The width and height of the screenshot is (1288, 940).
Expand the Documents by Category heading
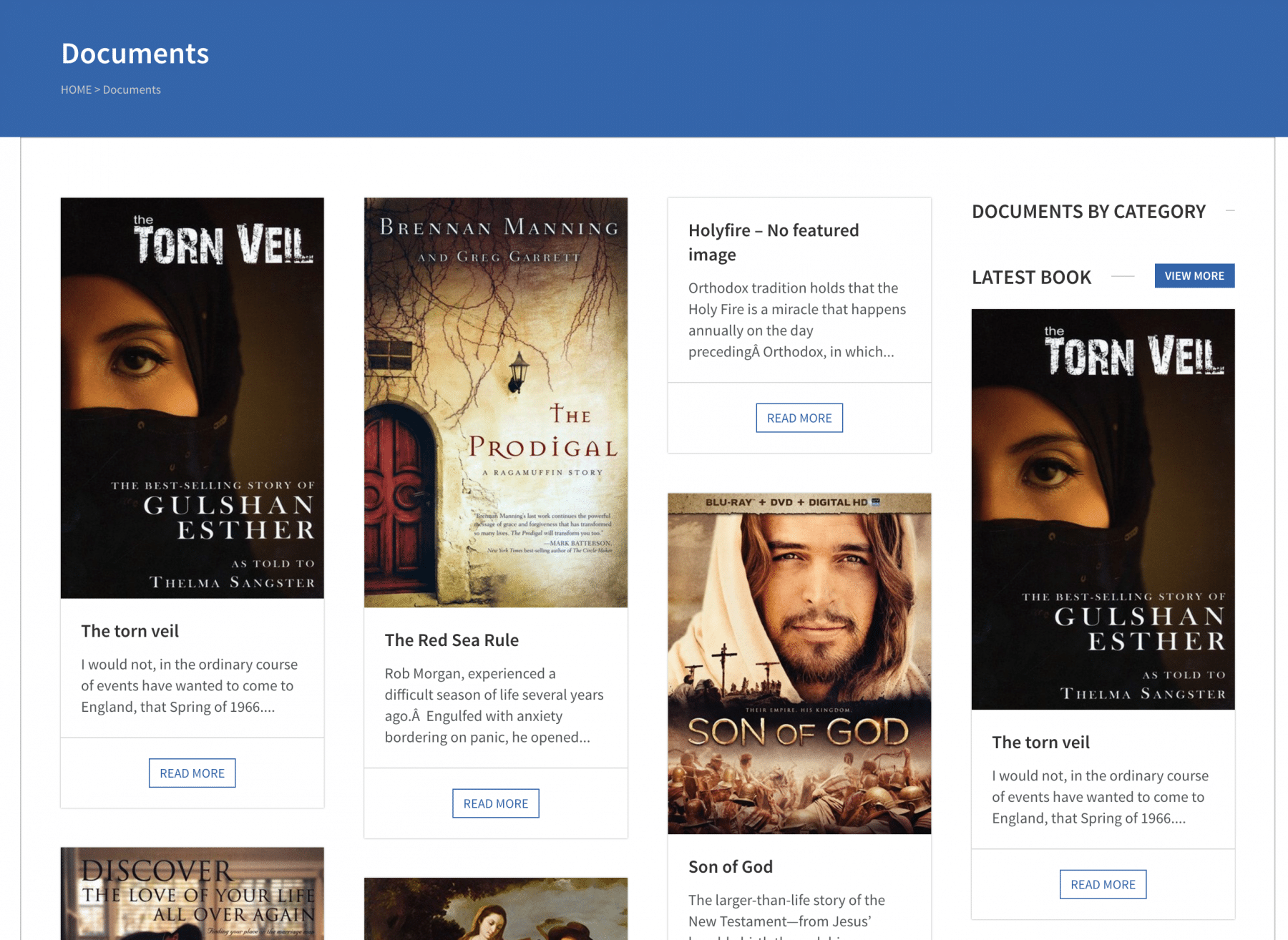pyautogui.click(x=1088, y=212)
